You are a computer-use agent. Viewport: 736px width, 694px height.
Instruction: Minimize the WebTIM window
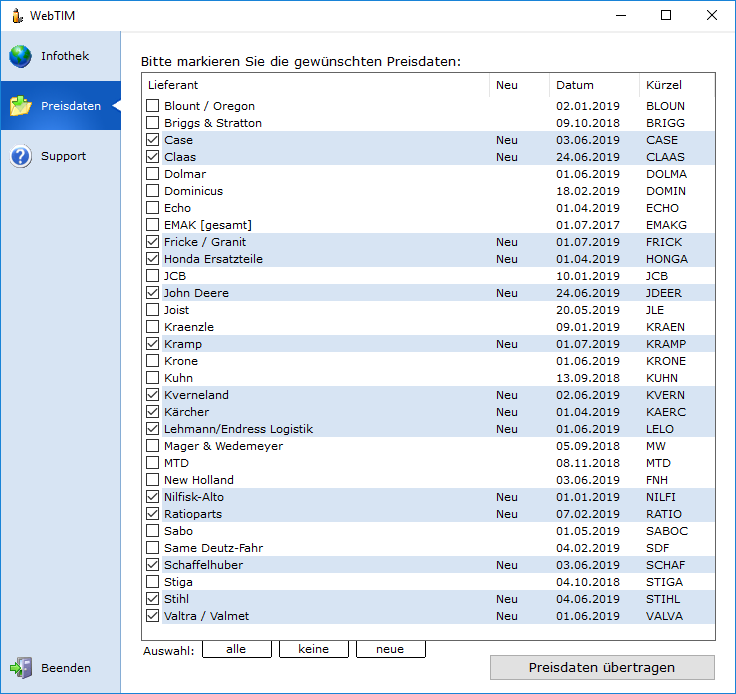click(x=621, y=15)
